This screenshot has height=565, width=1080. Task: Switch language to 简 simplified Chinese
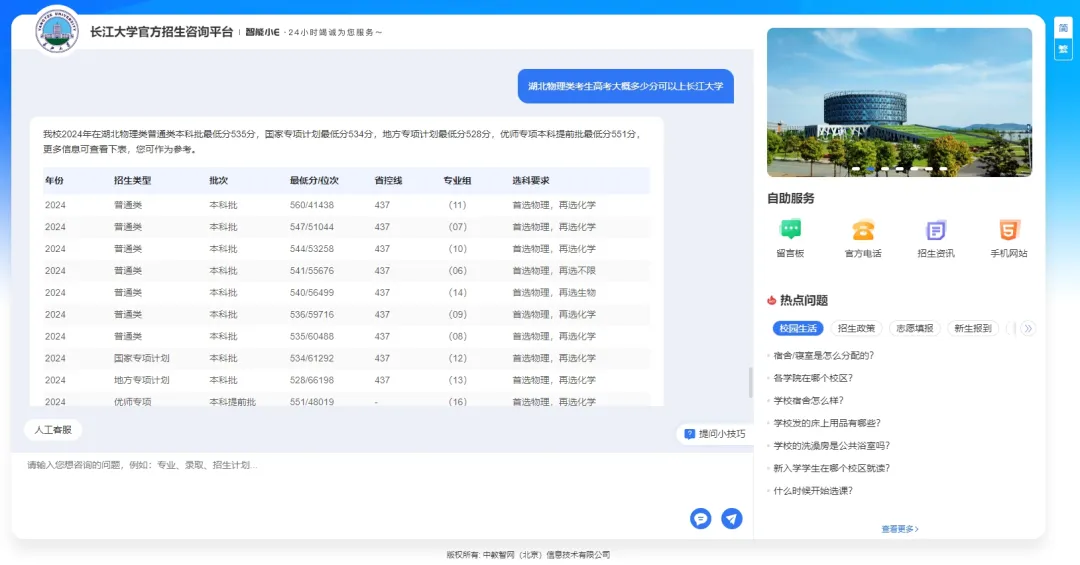point(1062,28)
